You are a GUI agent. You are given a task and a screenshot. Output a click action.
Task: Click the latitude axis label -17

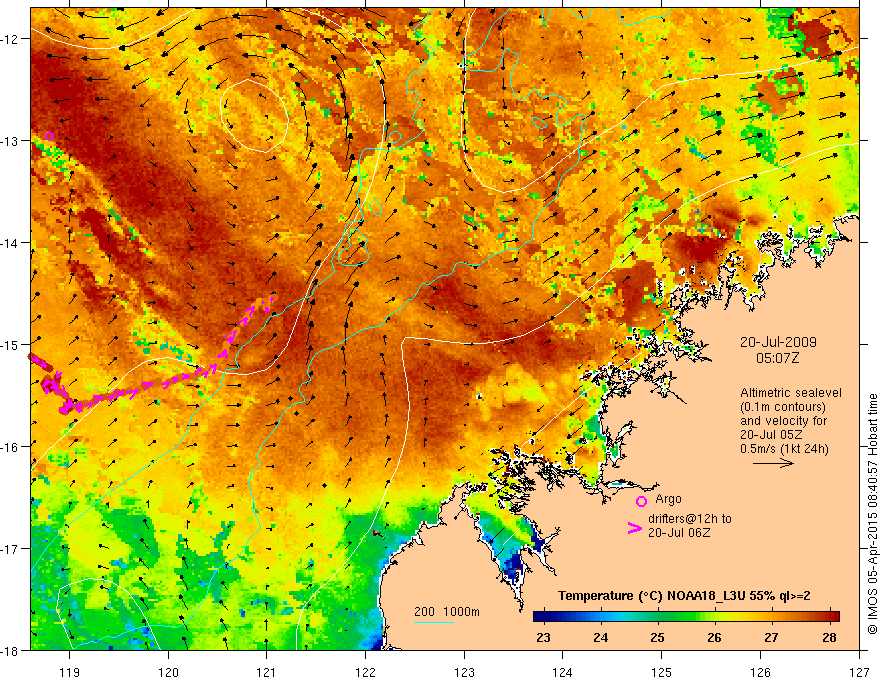(10, 548)
